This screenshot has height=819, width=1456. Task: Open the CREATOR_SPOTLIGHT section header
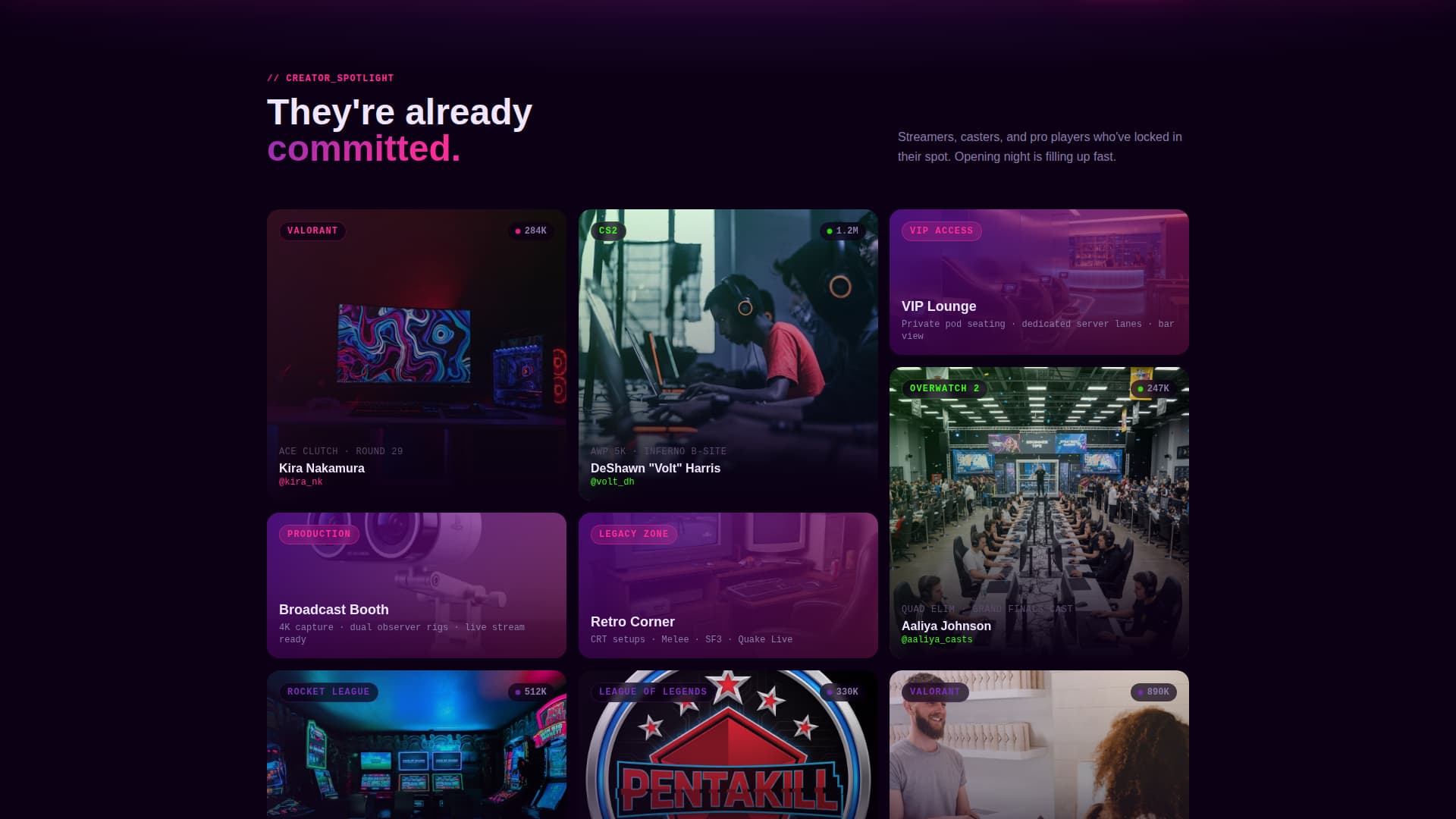click(x=330, y=78)
